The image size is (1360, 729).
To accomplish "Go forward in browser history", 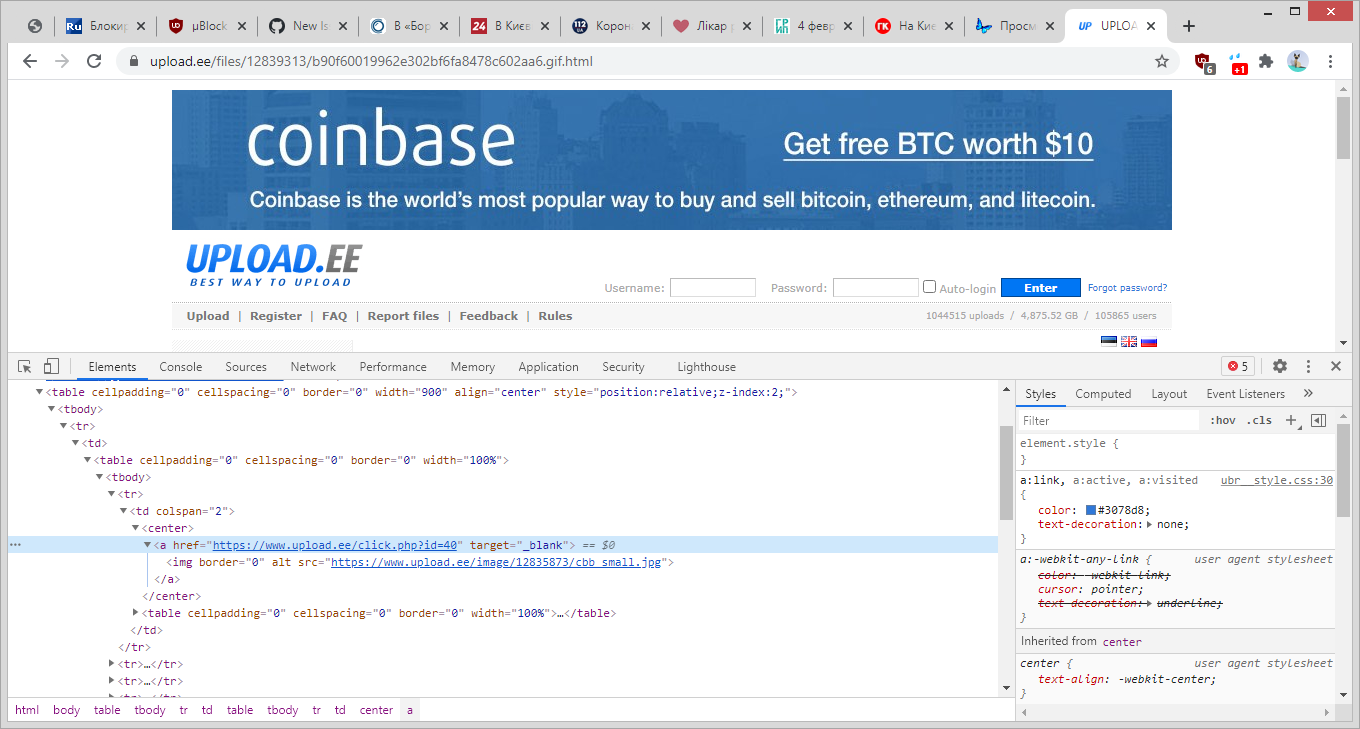I will pyautogui.click(x=62, y=61).
